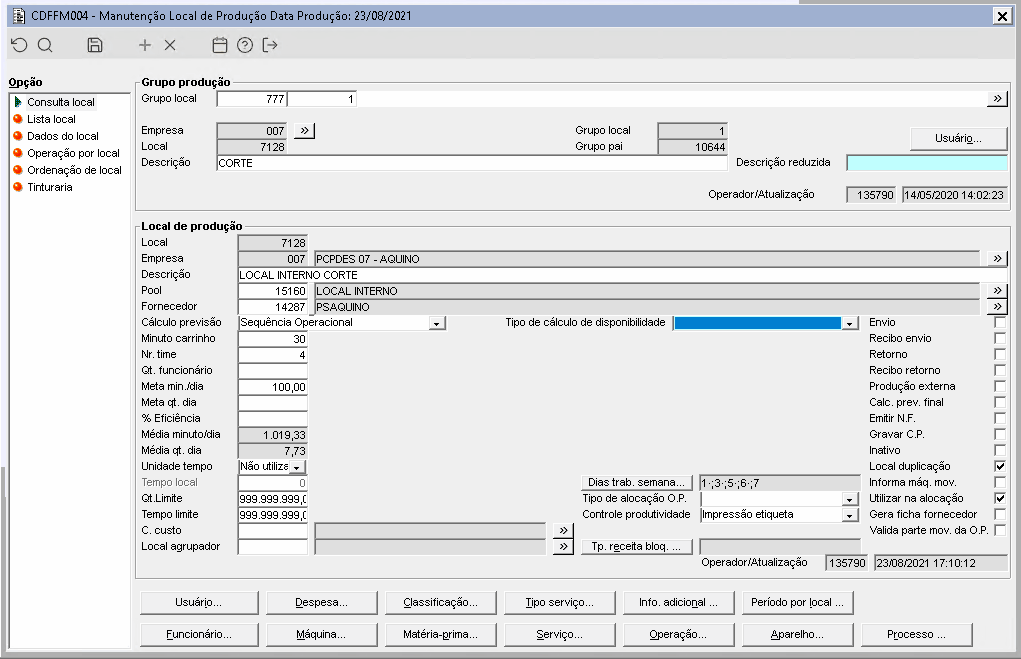The height and width of the screenshot is (659, 1021).
Task: Open Unidade tempo dropdown
Action: click(296, 467)
